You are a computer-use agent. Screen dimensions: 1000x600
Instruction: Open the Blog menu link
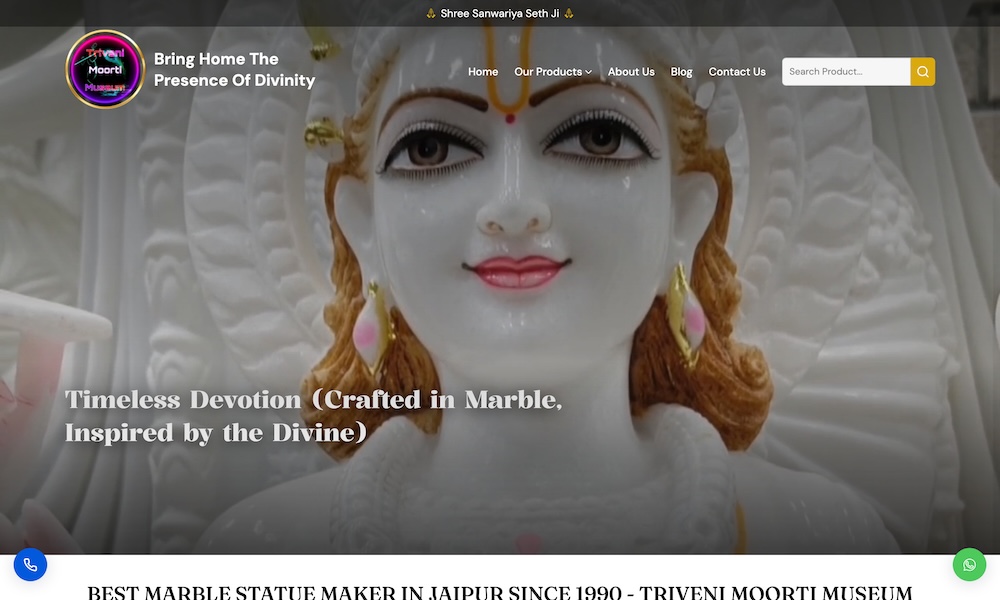pyautogui.click(x=681, y=71)
